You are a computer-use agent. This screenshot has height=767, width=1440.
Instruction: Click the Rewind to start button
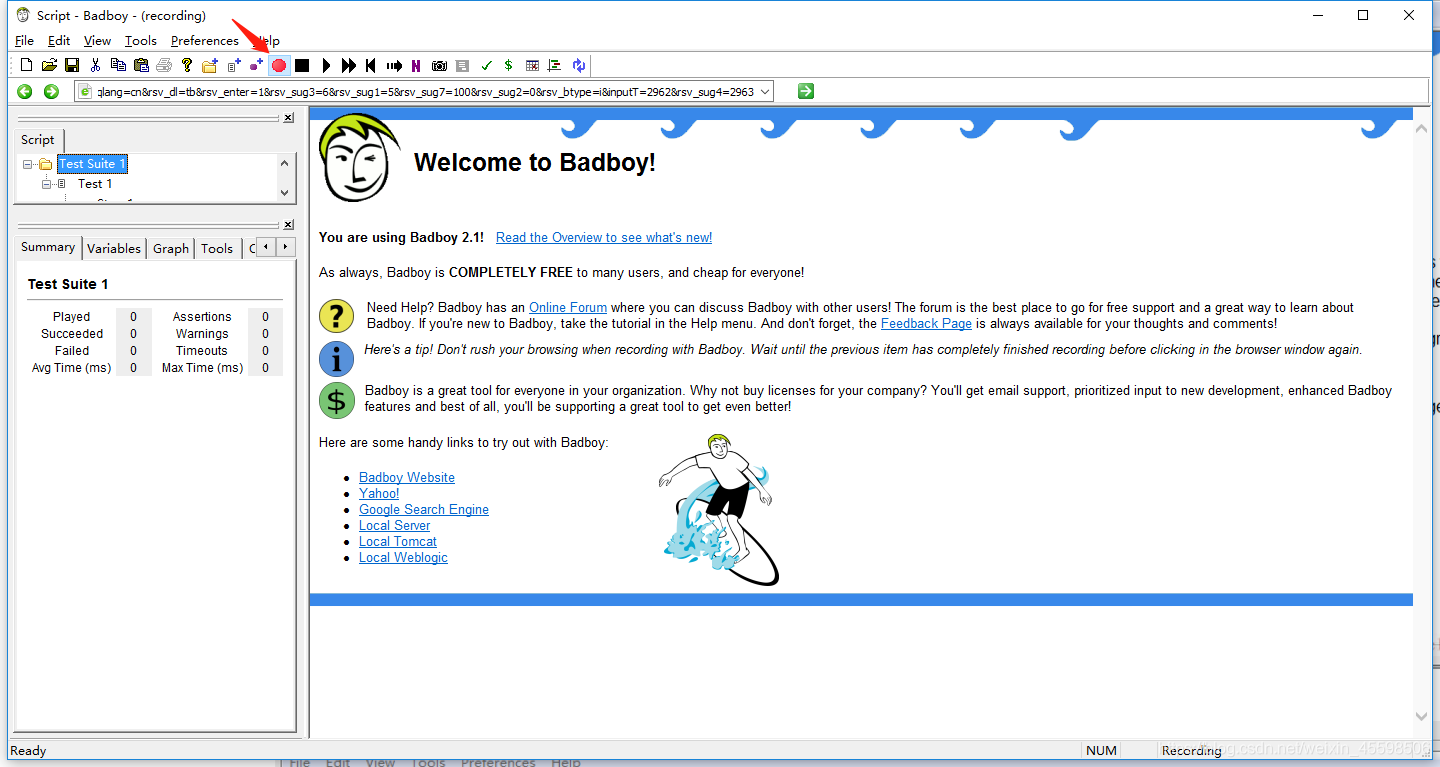pos(370,65)
